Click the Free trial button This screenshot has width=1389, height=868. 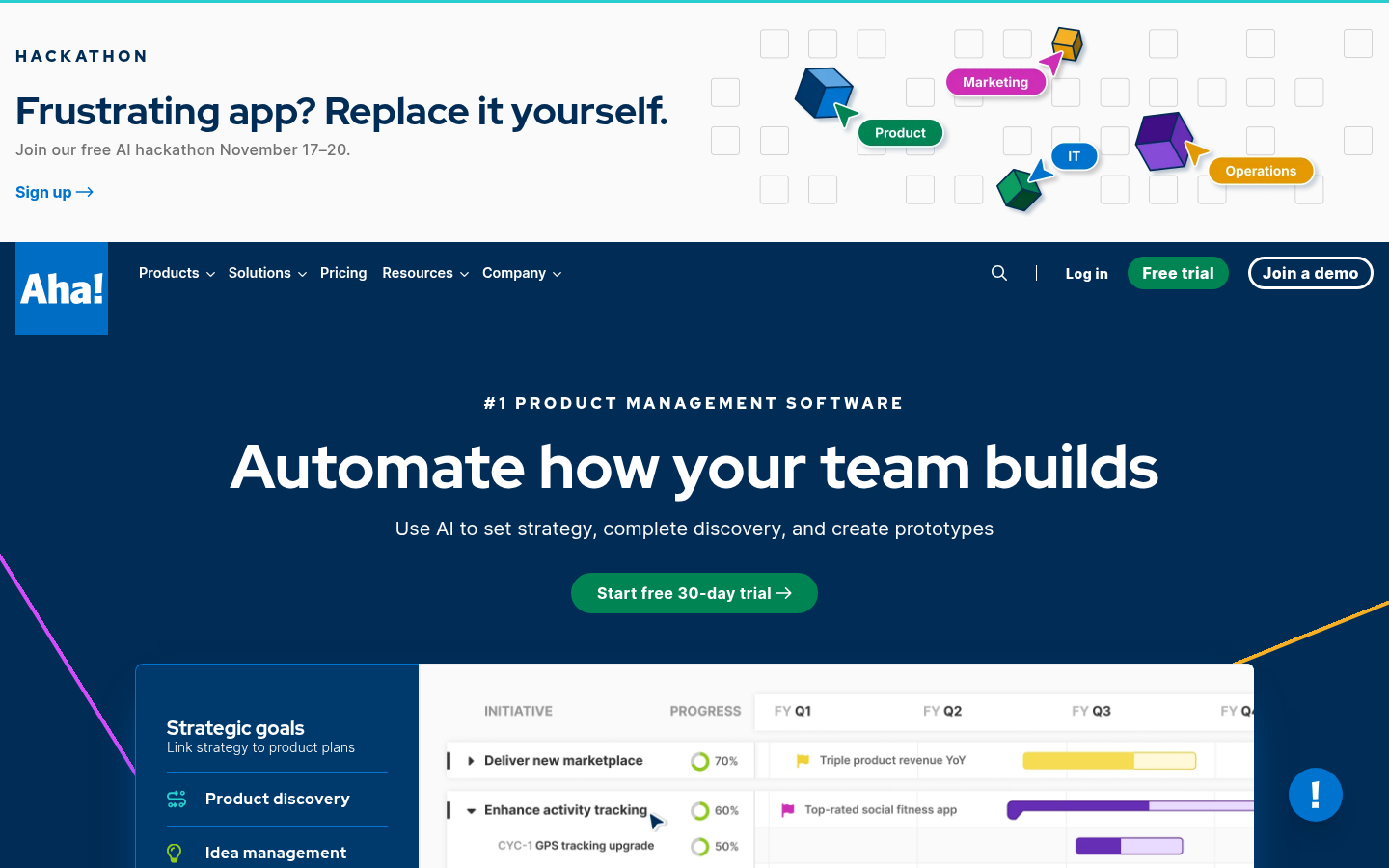(1178, 273)
